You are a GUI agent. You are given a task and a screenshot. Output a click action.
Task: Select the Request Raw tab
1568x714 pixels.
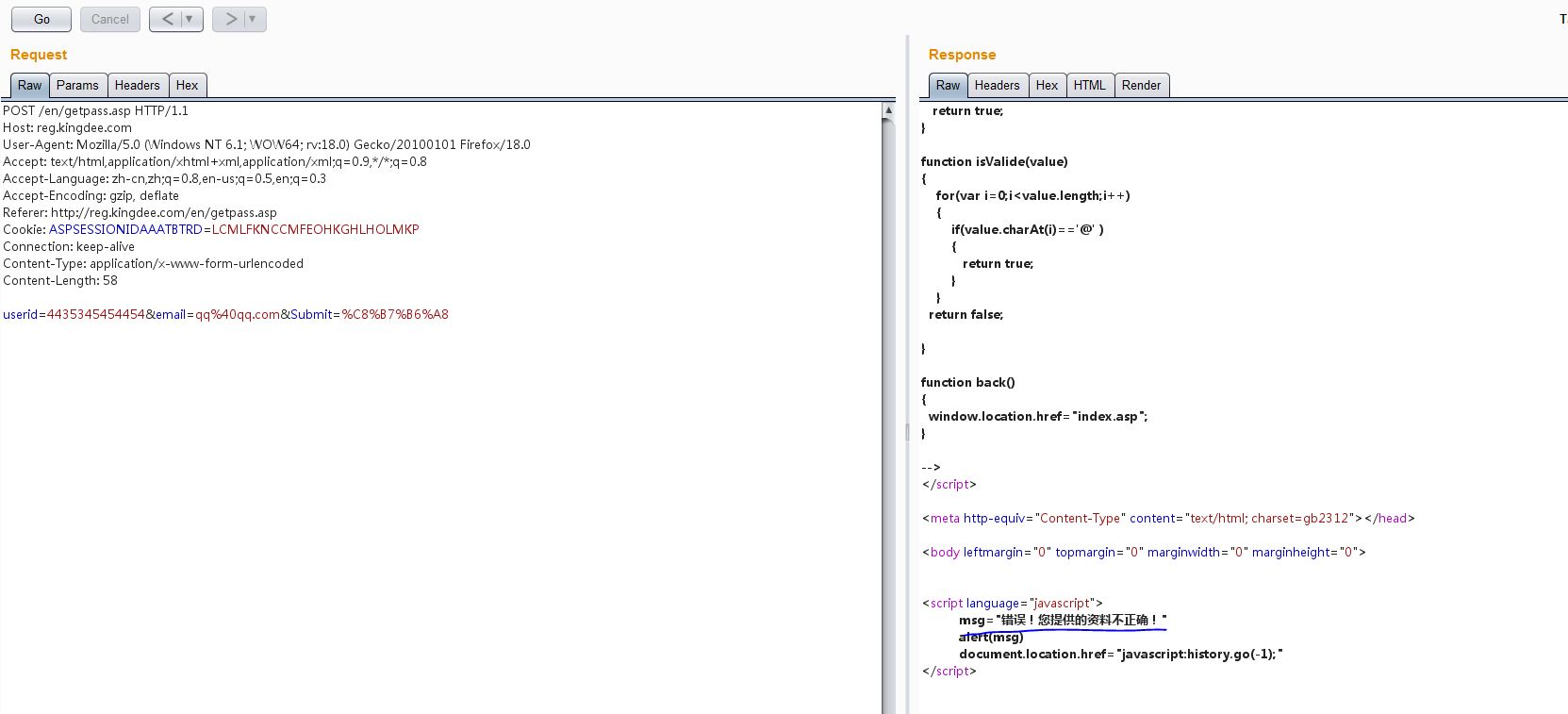(30, 85)
